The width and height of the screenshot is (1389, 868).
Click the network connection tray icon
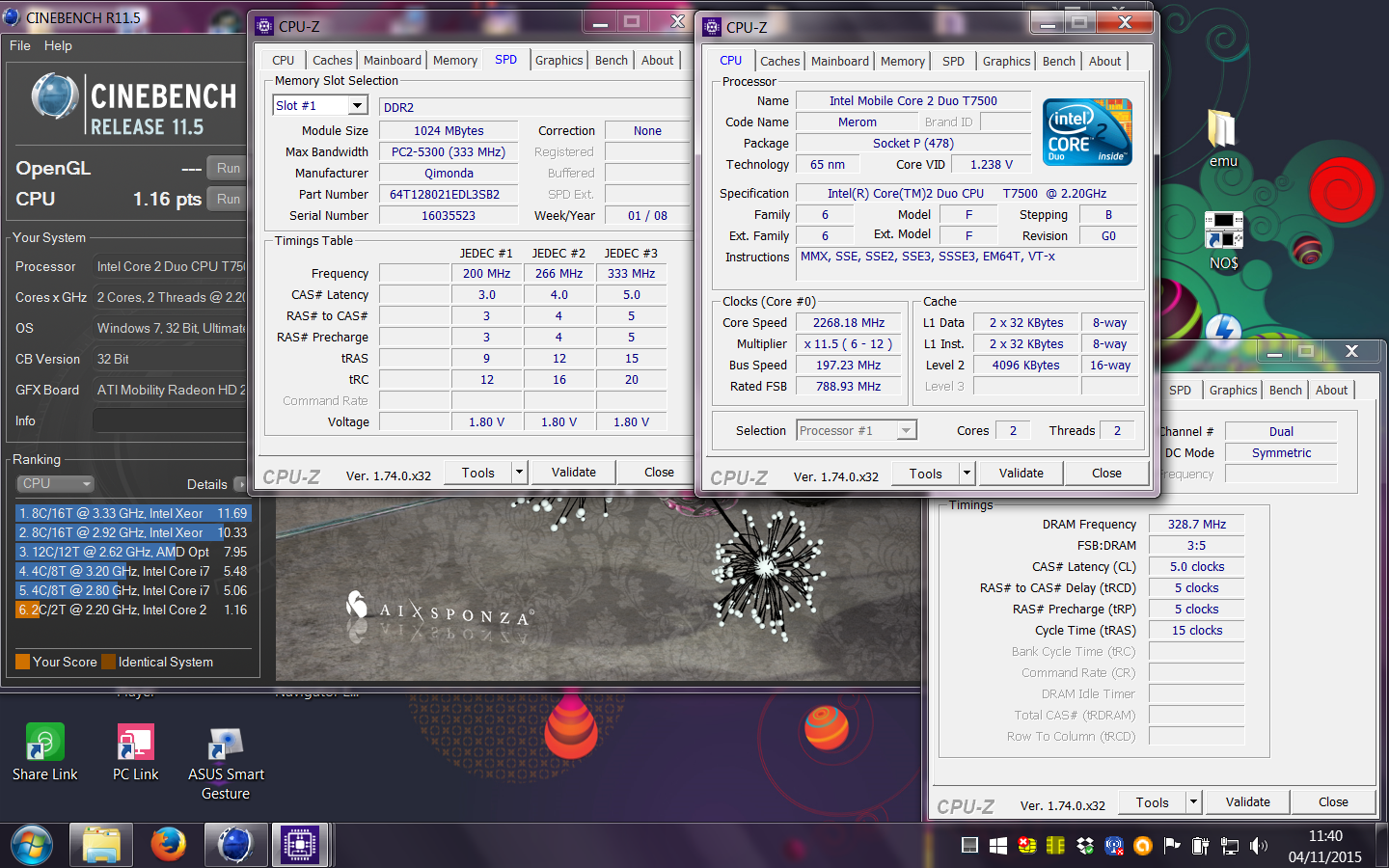point(1230,846)
